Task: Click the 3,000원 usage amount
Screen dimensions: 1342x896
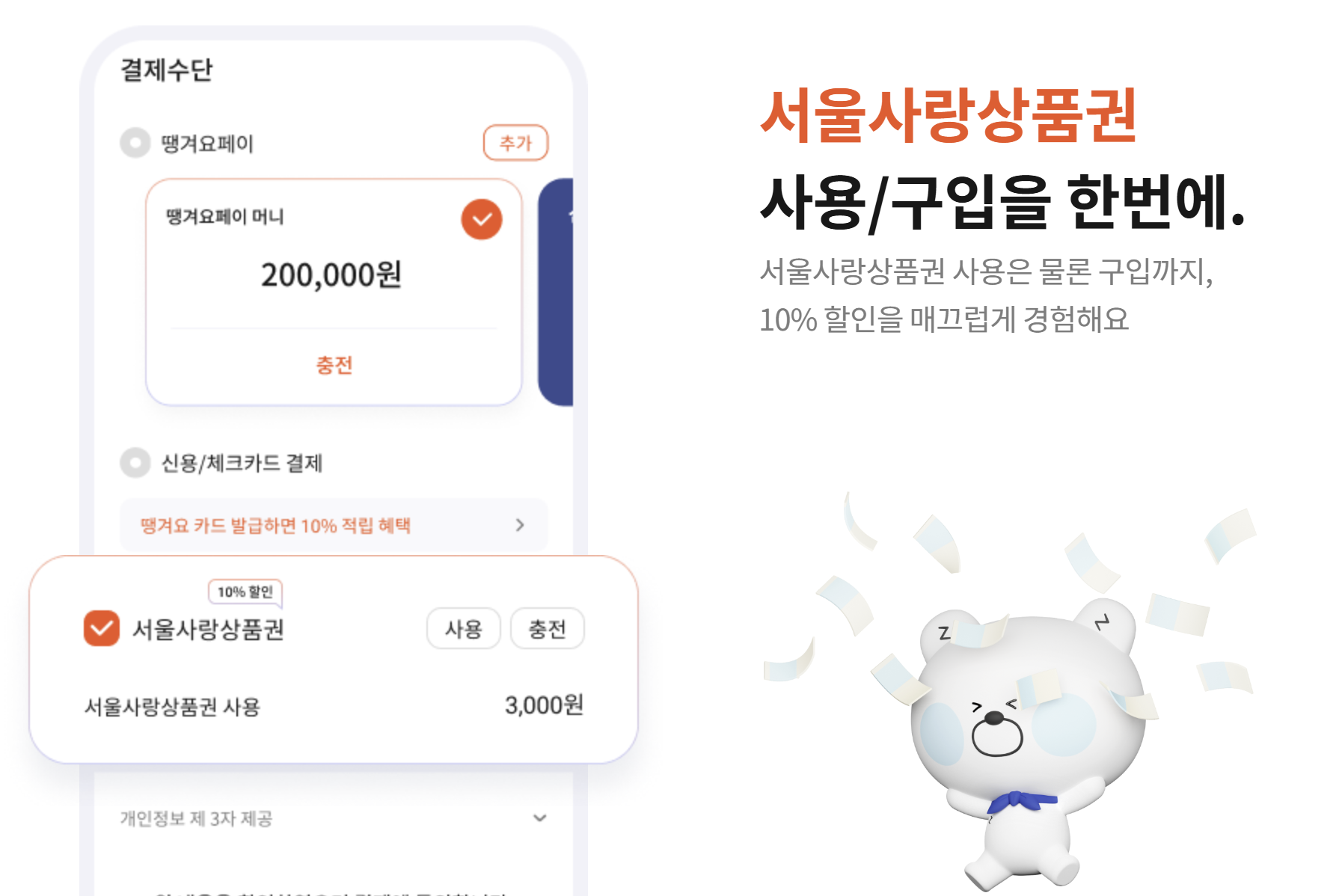Action: pos(544,705)
